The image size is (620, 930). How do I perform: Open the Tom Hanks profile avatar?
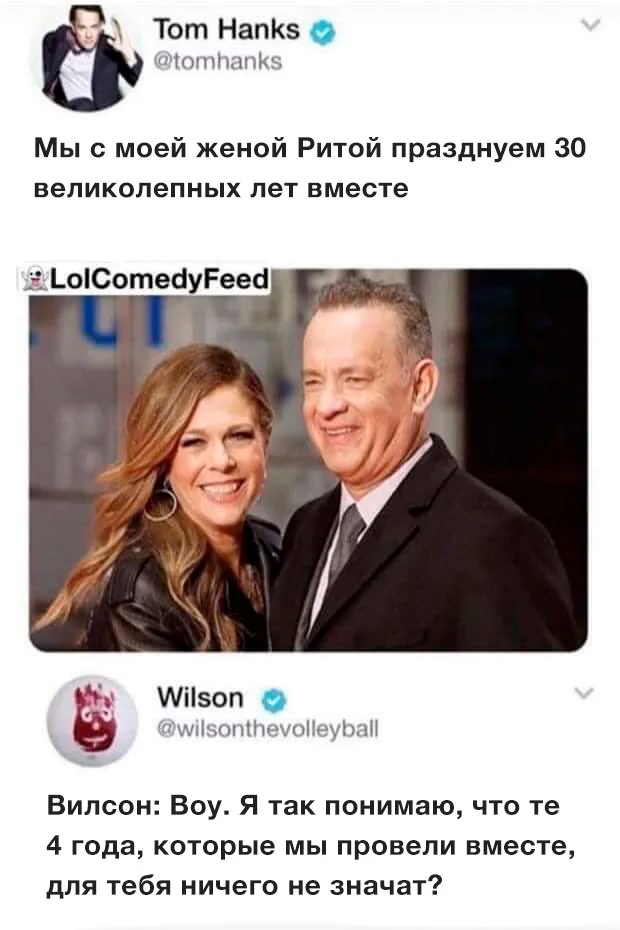point(91,58)
